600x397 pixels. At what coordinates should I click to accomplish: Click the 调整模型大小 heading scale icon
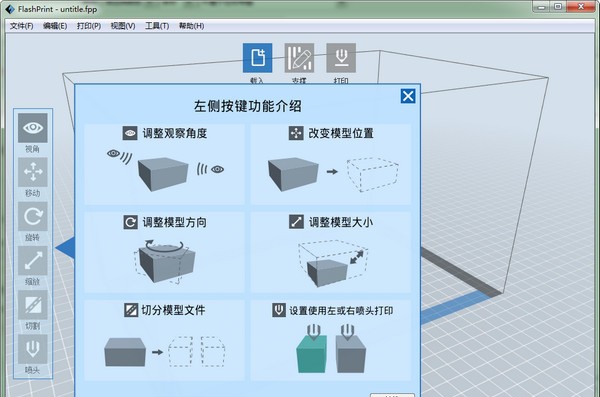coord(296,222)
